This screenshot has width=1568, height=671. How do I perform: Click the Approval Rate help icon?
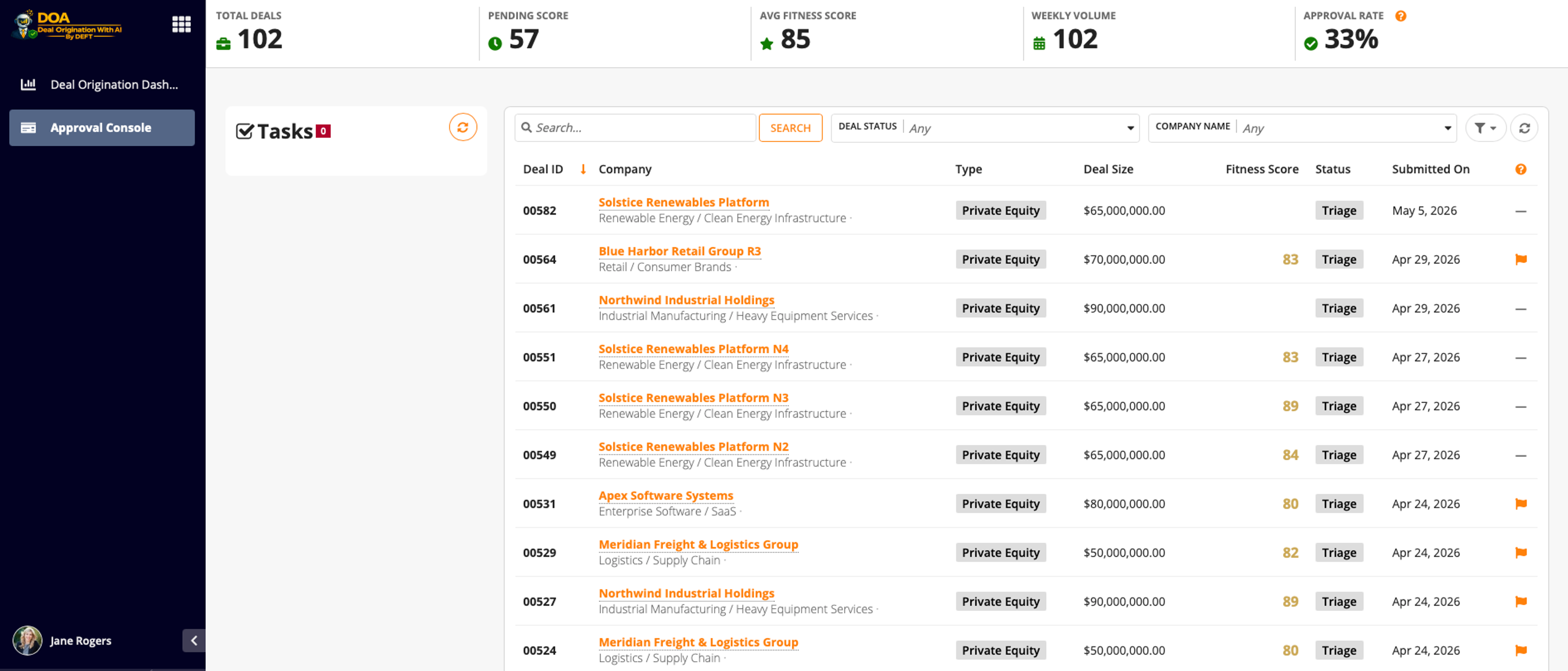pos(1401,16)
